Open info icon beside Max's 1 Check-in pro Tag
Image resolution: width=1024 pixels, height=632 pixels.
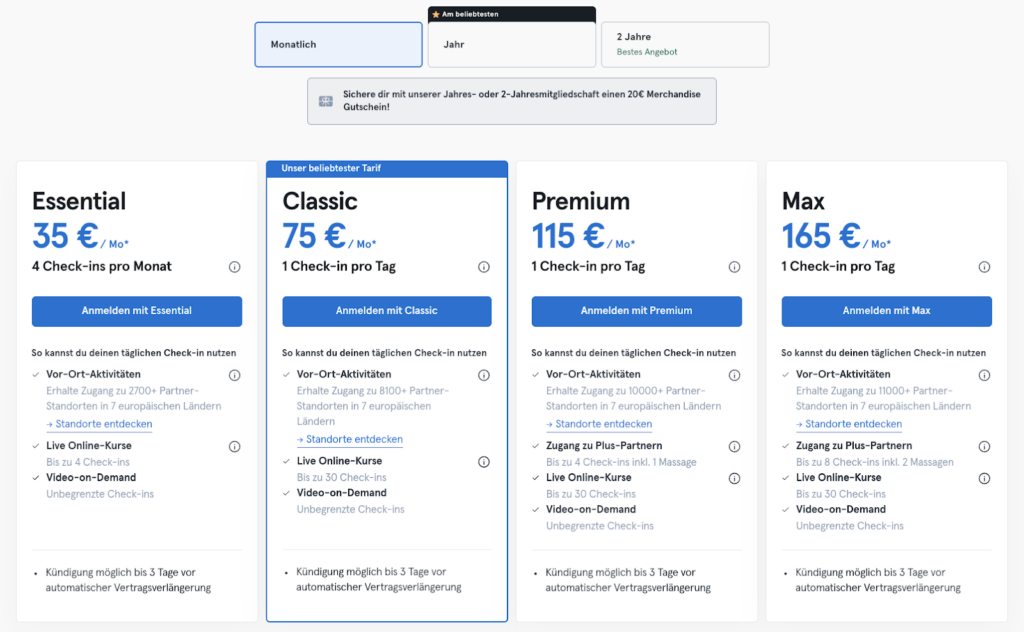tap(984, 267)
